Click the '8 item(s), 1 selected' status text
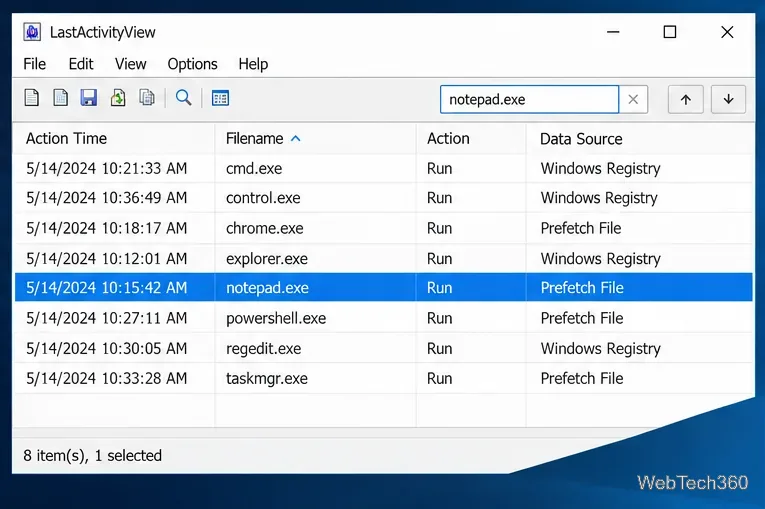Viewport: 765px width, 509px height. 92,456
